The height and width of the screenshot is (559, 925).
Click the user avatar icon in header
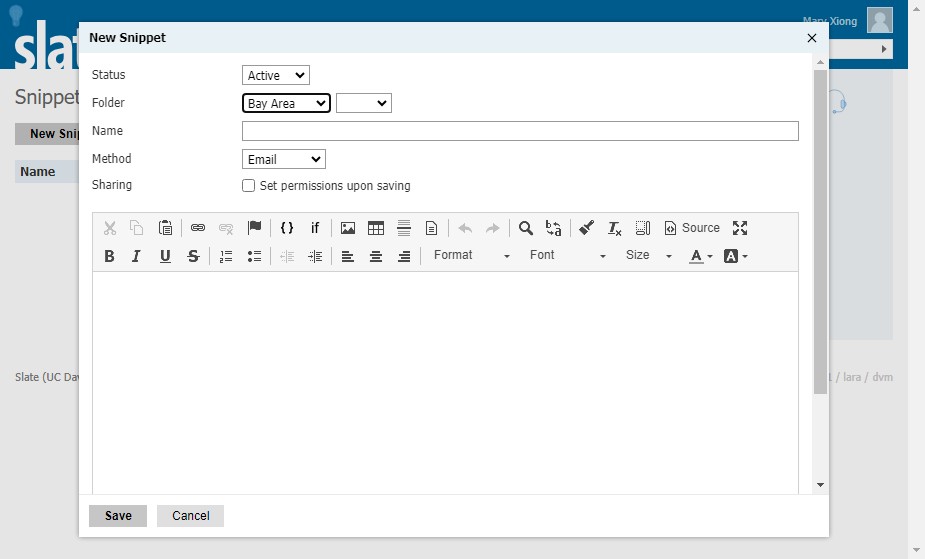pyautogui.click(x=880, y=20)
